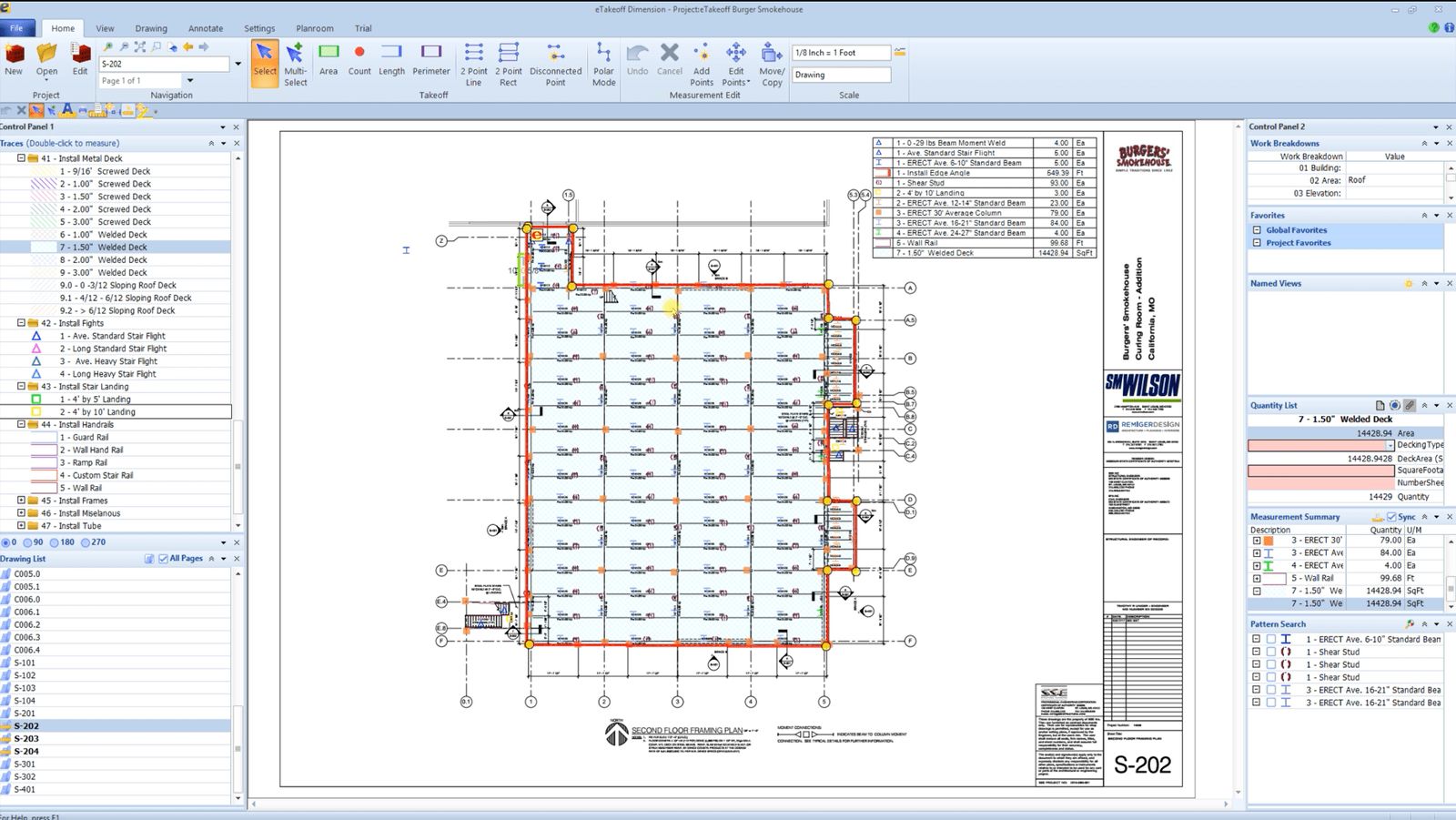Click the 2 Point Rect tool
The height and width of the screenshot is (820, 1456).
point(509,64)
